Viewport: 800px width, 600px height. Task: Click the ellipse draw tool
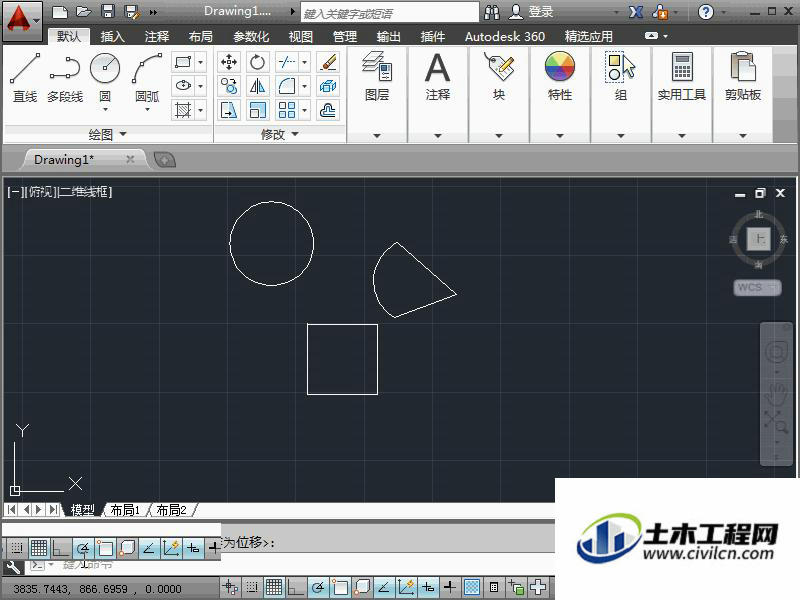point(183,86)
